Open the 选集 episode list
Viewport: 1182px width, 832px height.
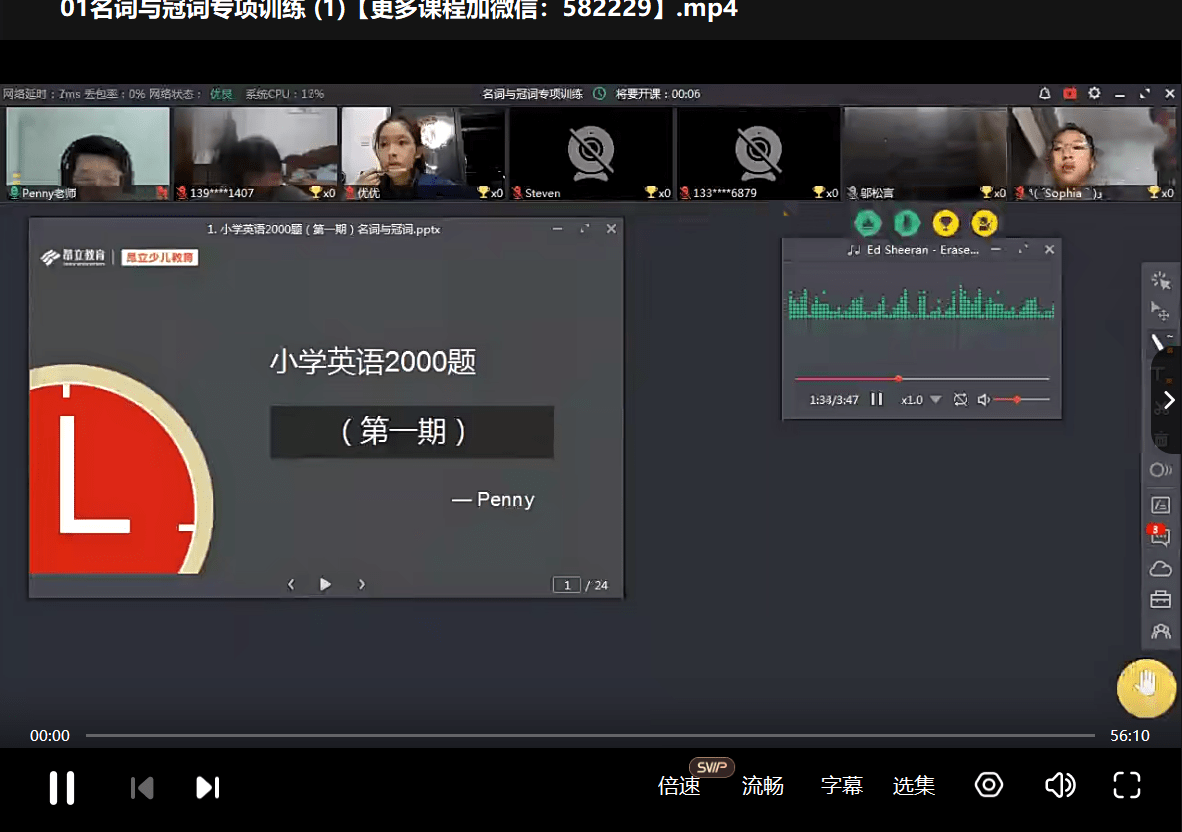click(x=914, y=786)
